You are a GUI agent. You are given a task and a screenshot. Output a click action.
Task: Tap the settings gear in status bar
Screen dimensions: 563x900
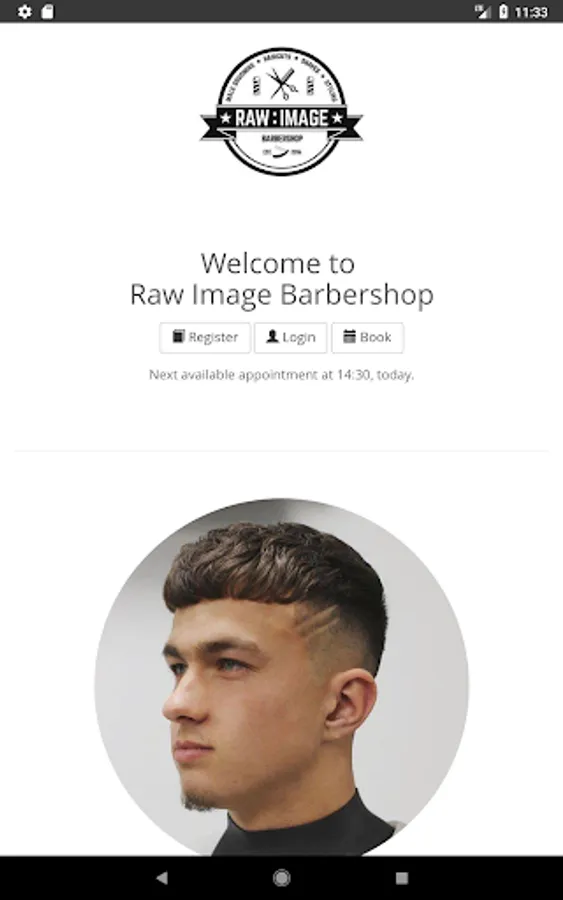(25, 11)
